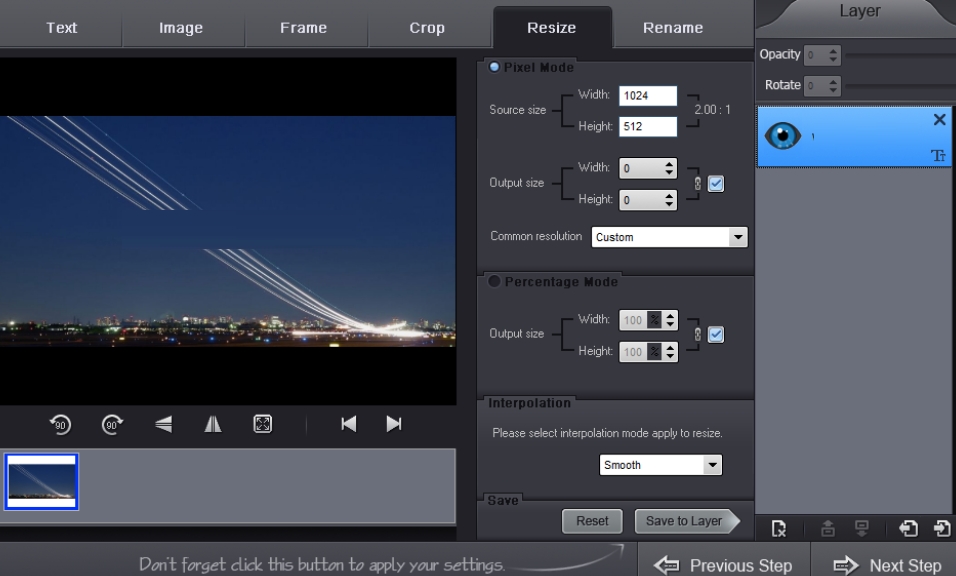The width and height of the screenshot is (956, 576).
Task: Uncheck the pixel output aspect ratio lock
Action: pyautogui.click(x=716, y=183)
